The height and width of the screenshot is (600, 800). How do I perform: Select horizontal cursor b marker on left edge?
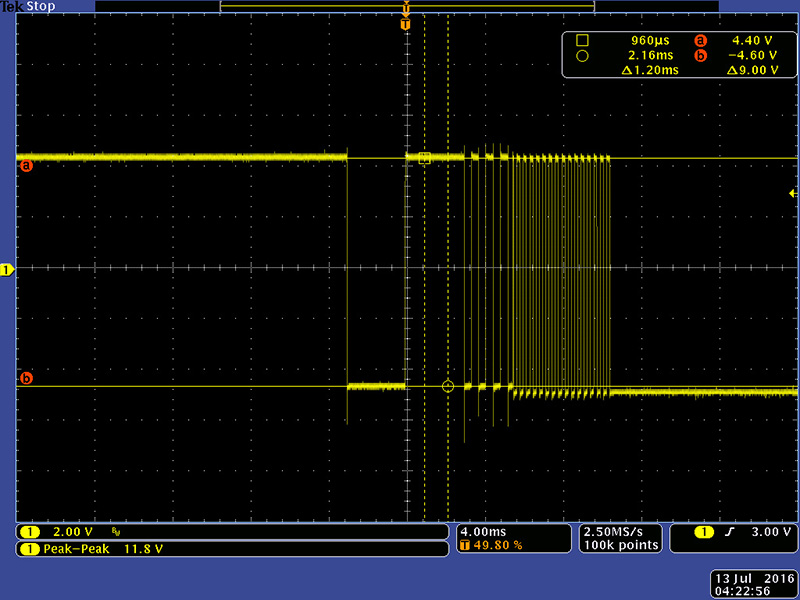pos(26,378)
